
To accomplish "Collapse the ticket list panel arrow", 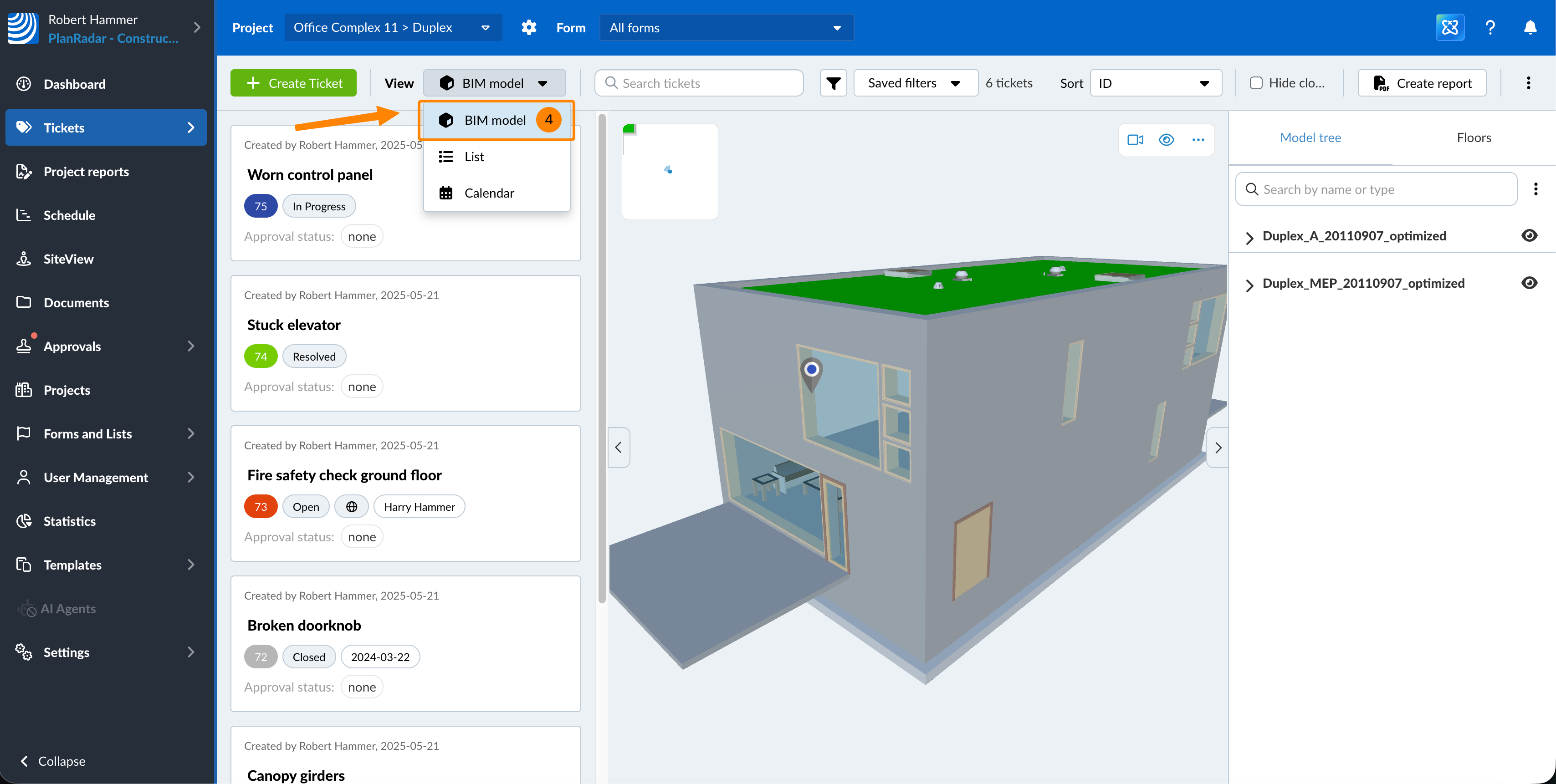I will point(618,447).
